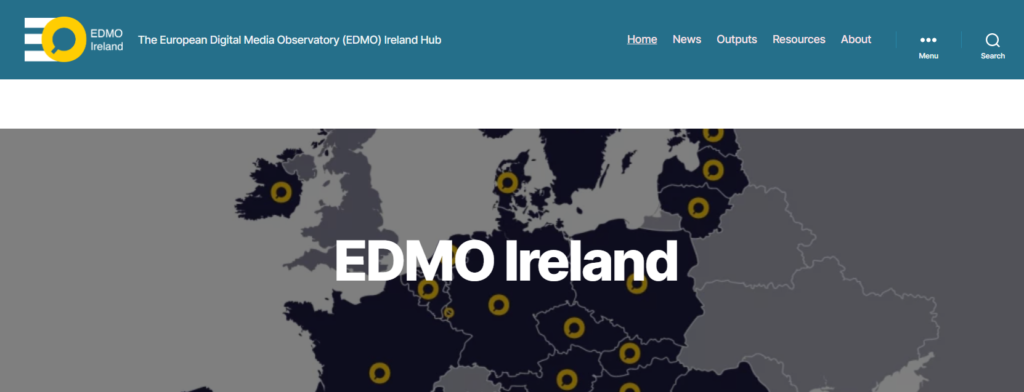Open the Resources menu item

[x=799, y=39]
